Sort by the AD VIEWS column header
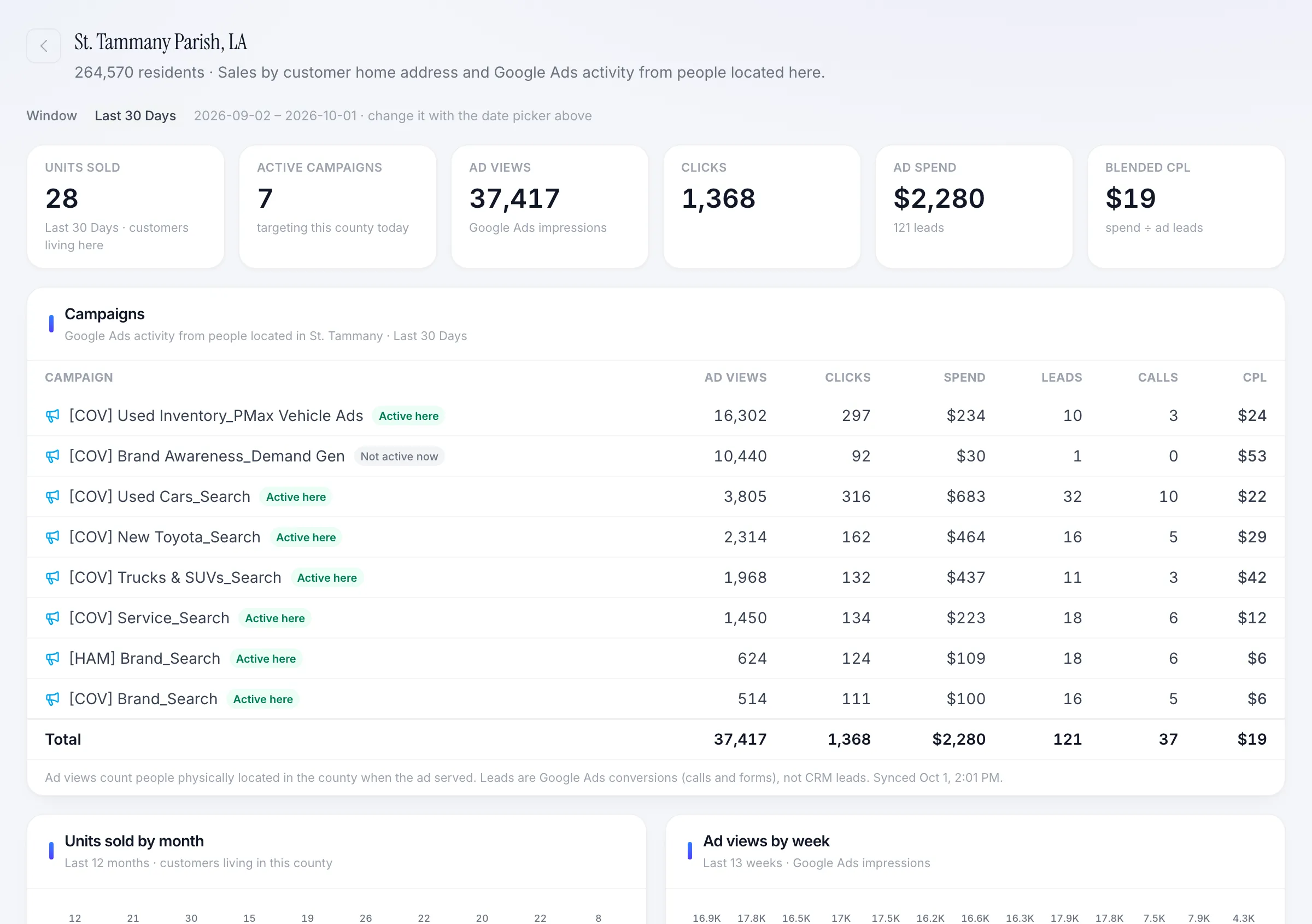 (735, 378)
